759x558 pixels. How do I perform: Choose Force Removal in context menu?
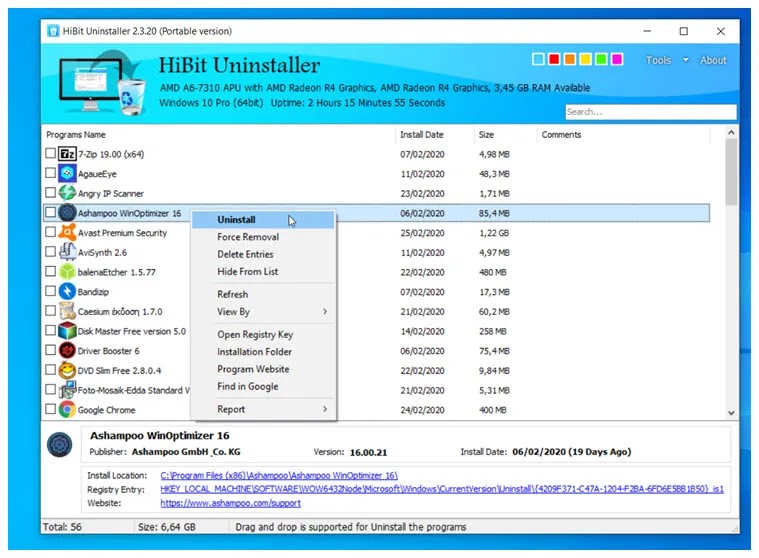[263, 237]
